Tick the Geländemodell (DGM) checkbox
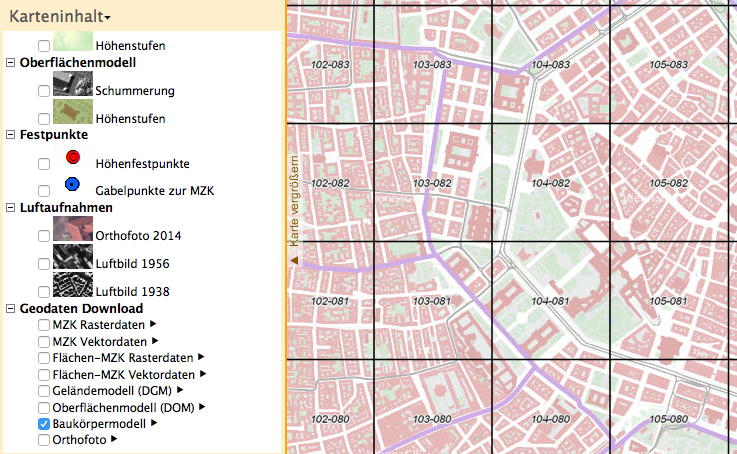 coord(43,390)
